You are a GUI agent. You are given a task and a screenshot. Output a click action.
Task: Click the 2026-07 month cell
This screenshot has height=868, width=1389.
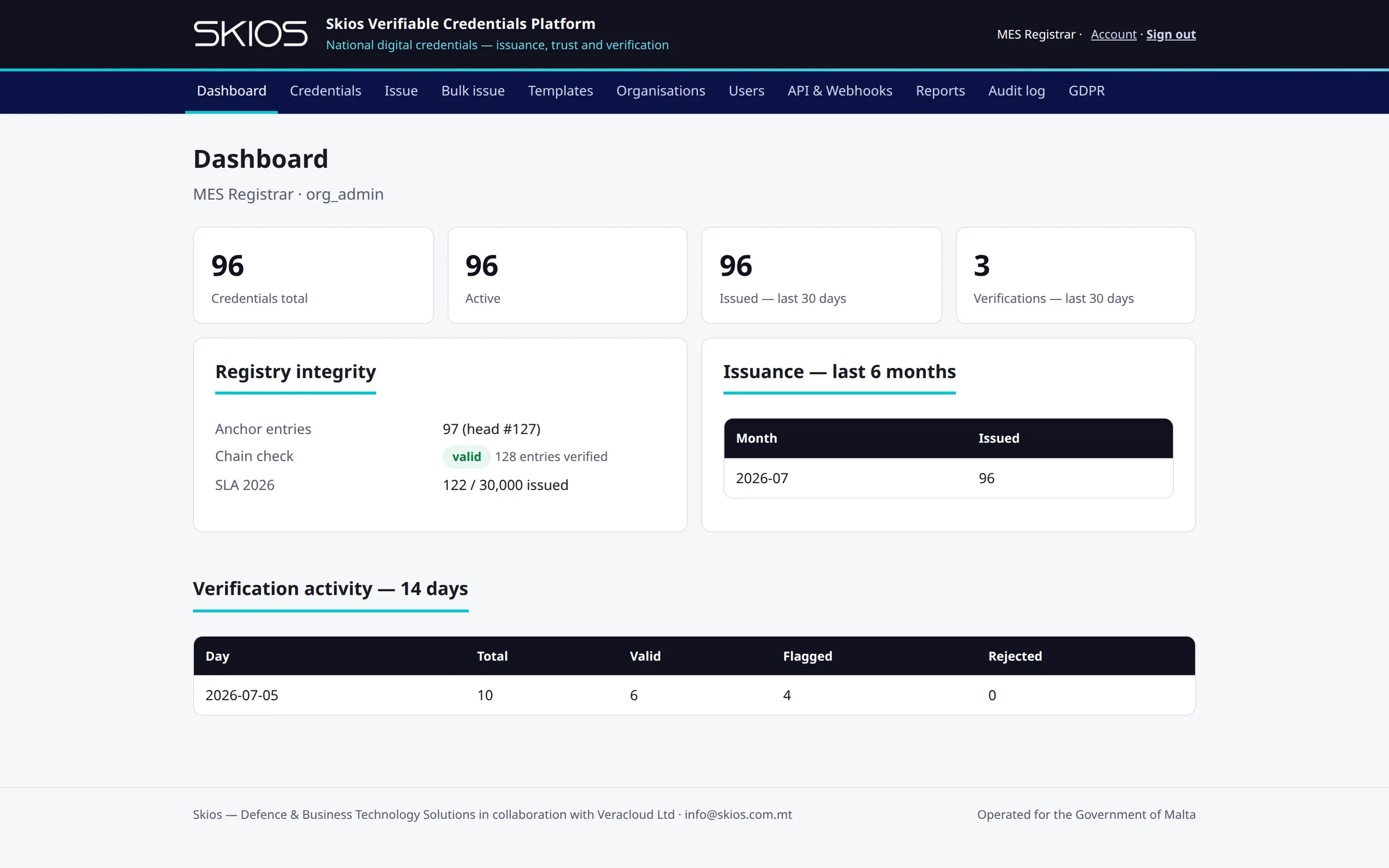[762, 478]
